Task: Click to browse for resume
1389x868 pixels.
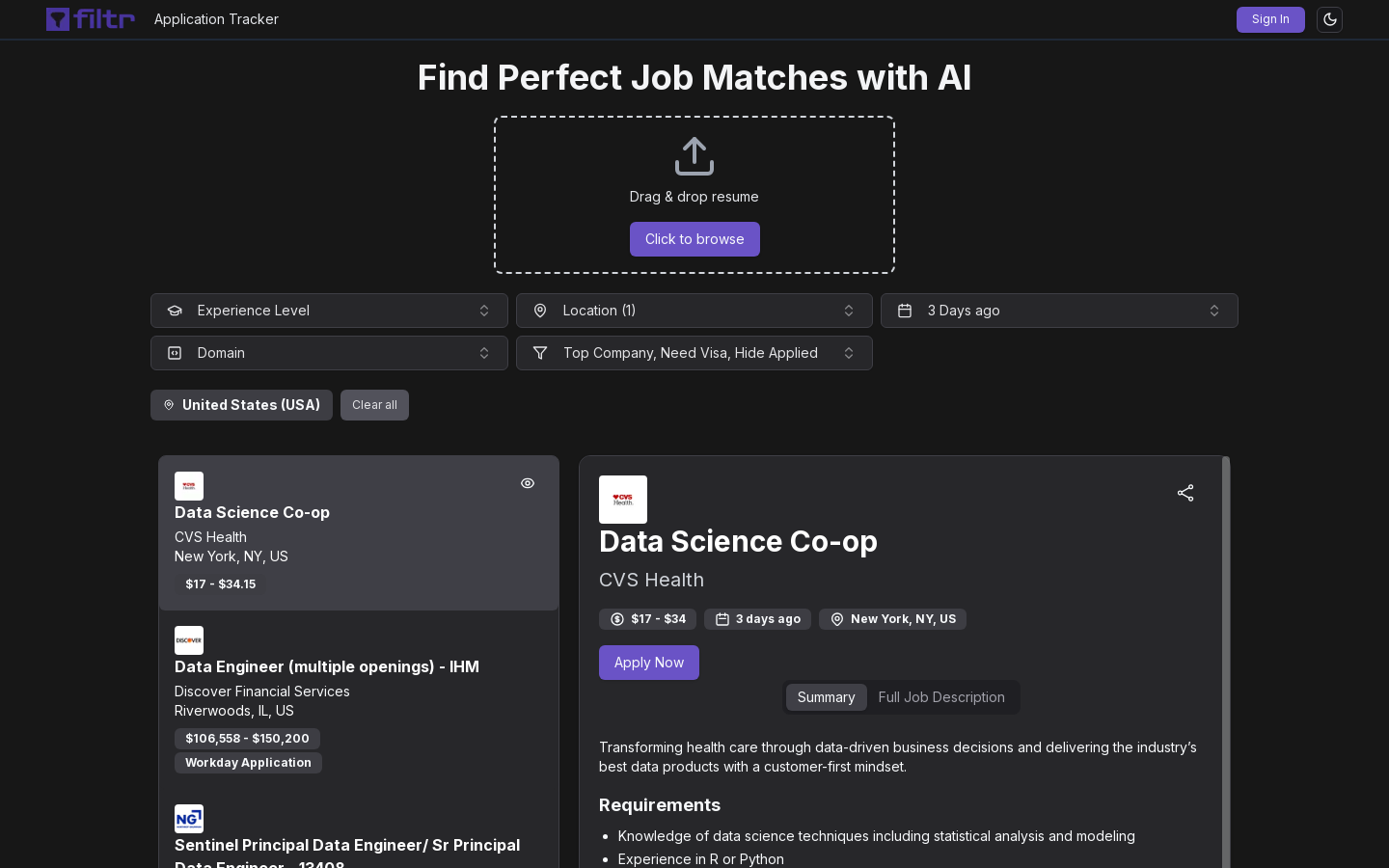Action: 694,239
